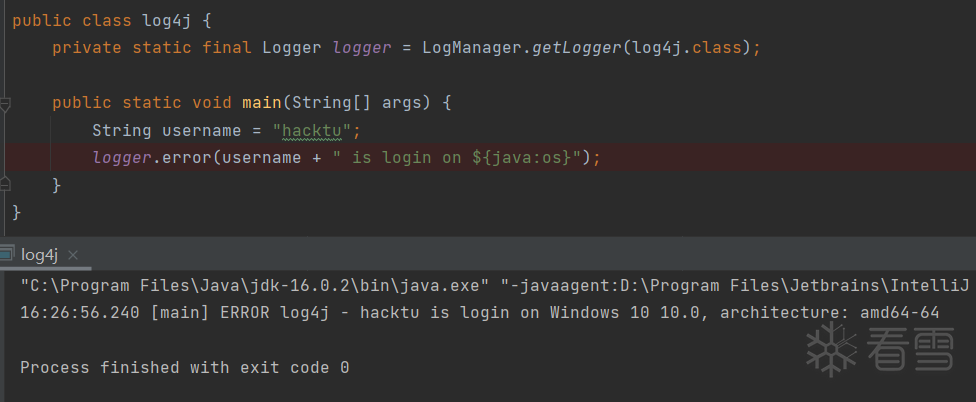Click run configuration icon on log4j tab
The image size is (976, 402).
(8, 254)
